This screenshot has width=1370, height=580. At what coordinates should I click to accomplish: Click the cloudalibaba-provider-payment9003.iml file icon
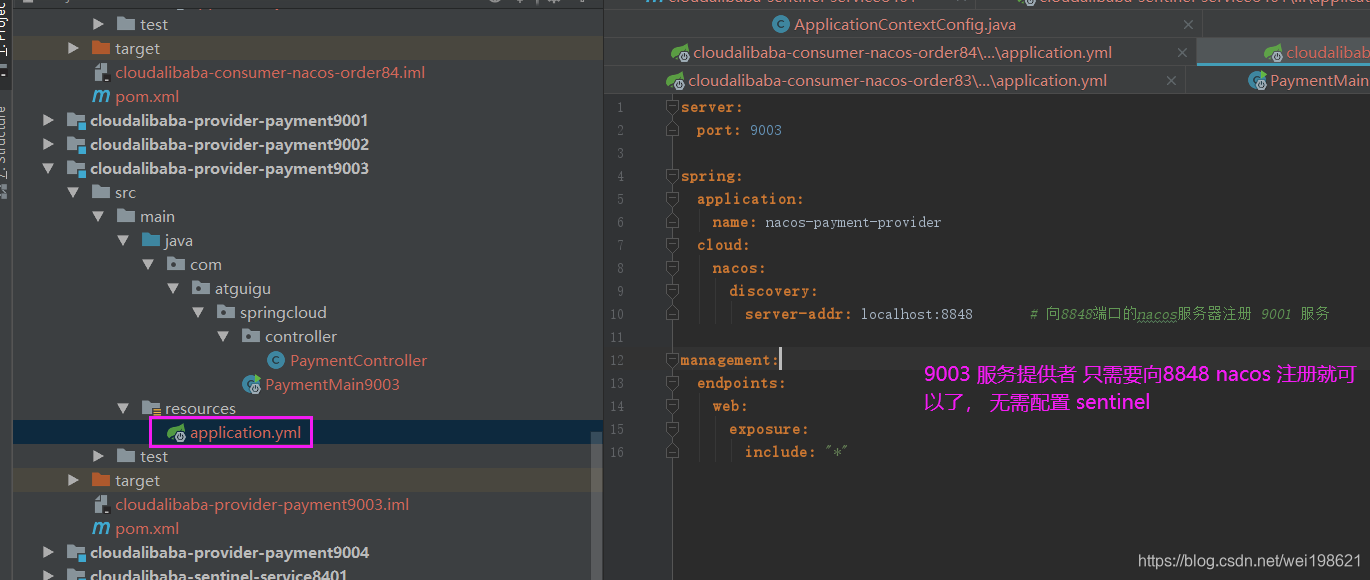(x=101, y=505)
